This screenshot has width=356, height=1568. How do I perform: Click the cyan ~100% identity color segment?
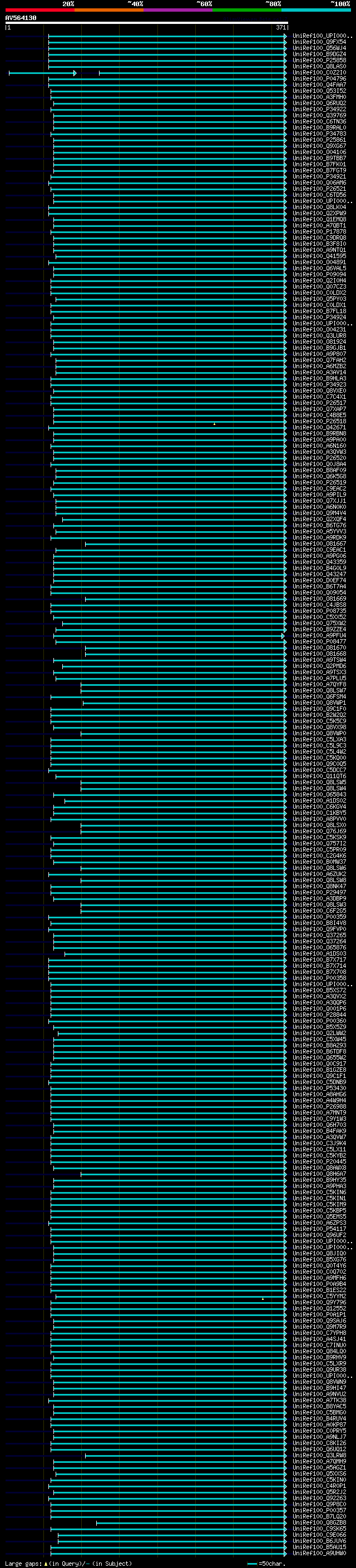(316, 11)
